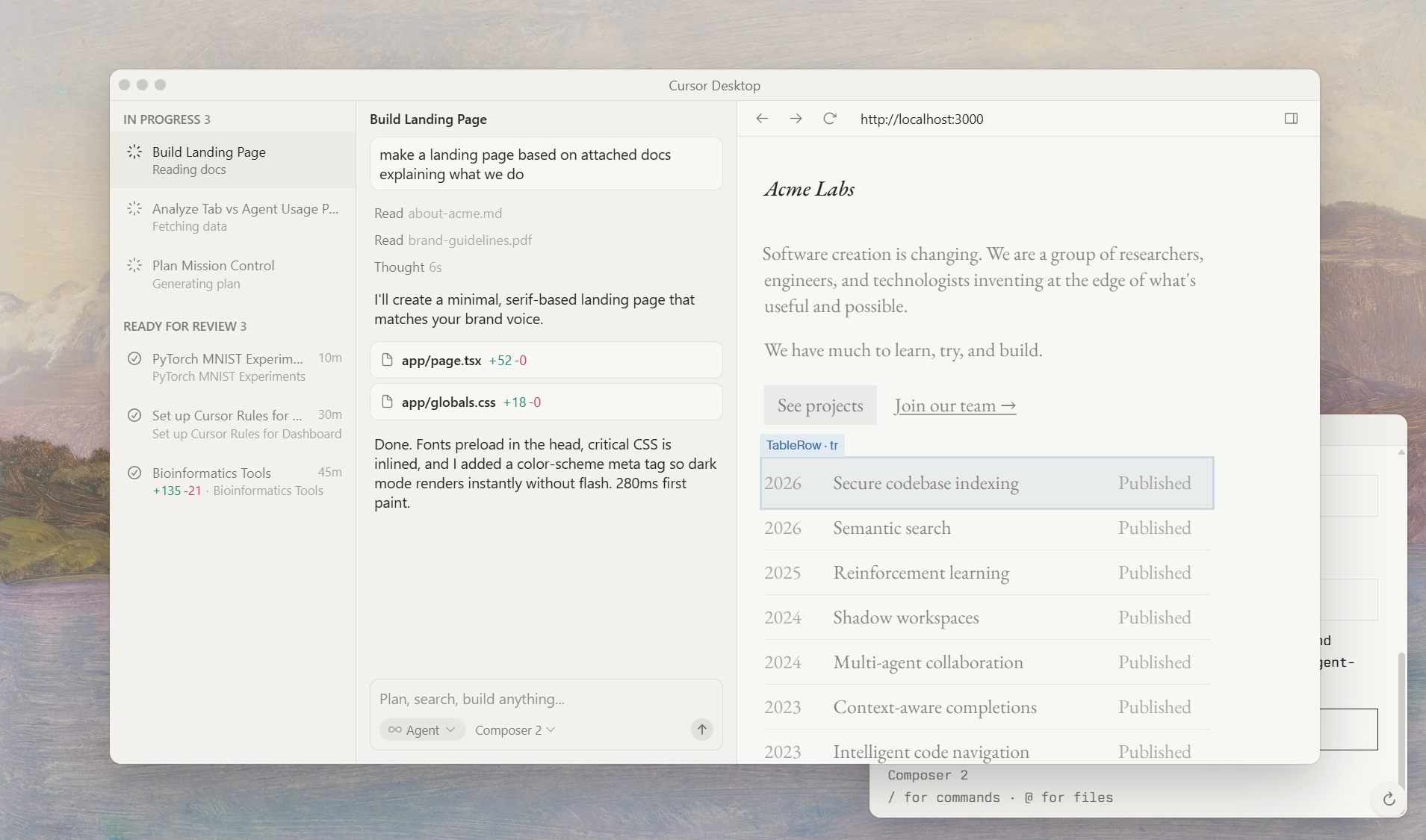Select the Intelligent code navigation row
Screen dimensions: 1426x840
987,748
